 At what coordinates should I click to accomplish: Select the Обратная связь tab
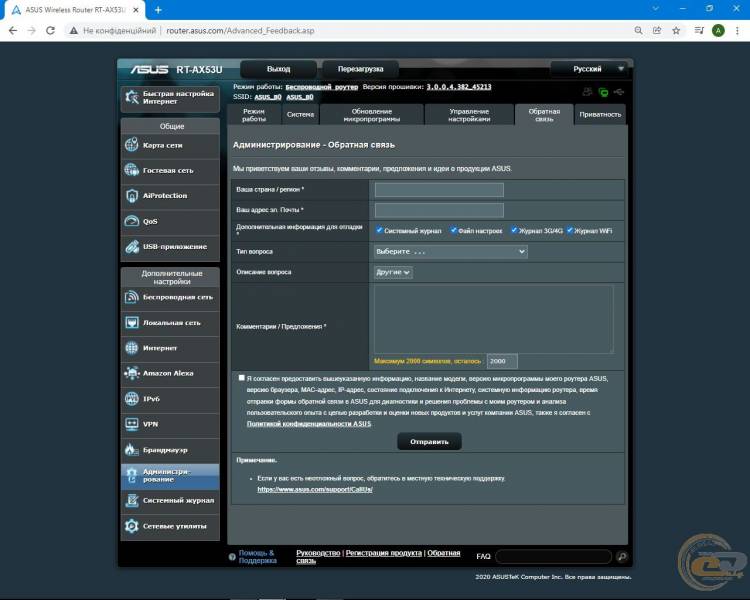click(544, 115)
